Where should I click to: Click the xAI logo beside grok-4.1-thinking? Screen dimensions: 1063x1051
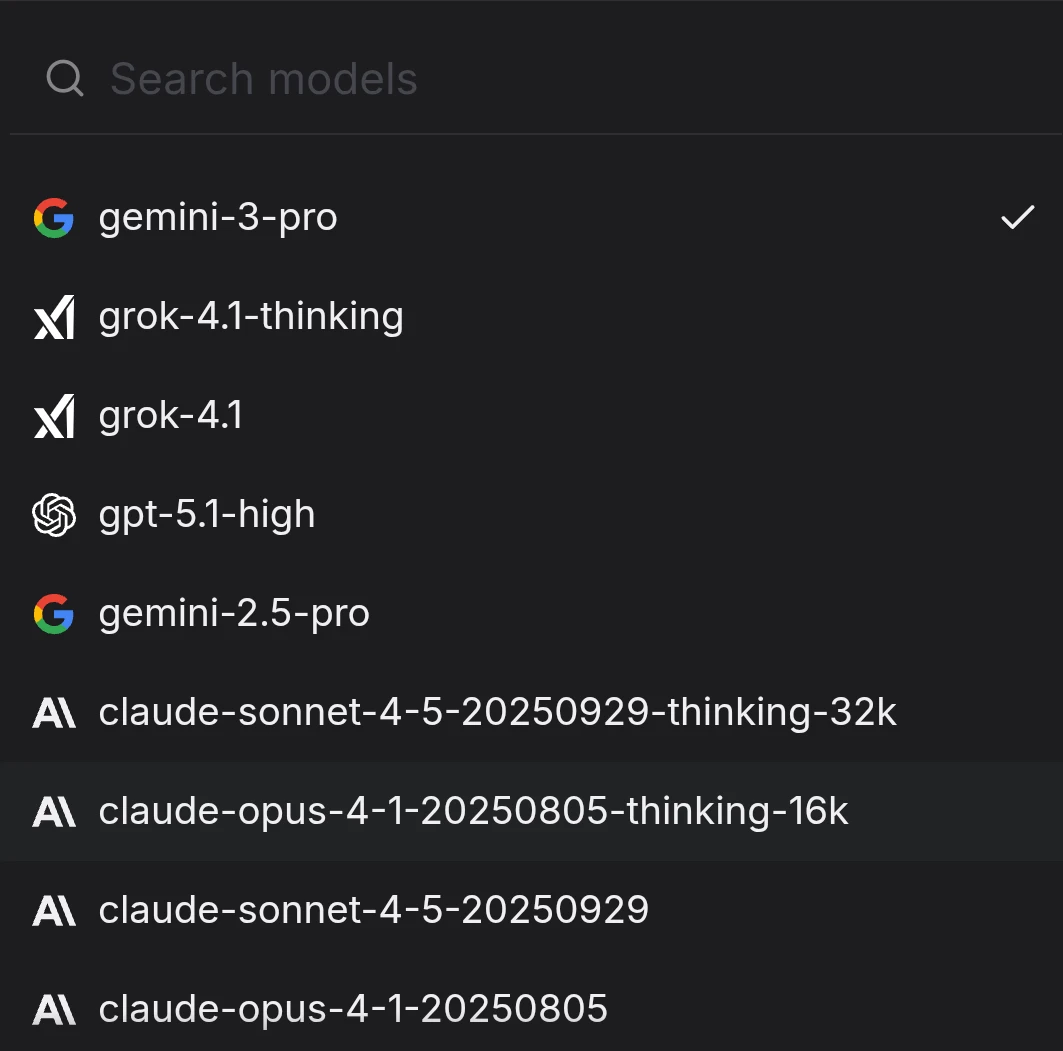tap(54, 317)
